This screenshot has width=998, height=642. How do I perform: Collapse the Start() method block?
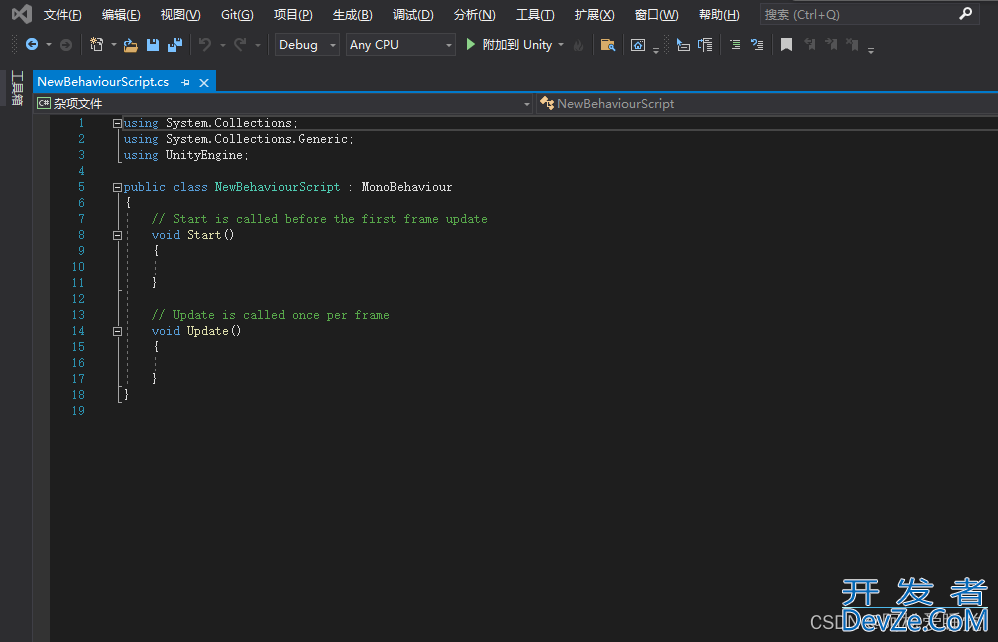(117, 235)
